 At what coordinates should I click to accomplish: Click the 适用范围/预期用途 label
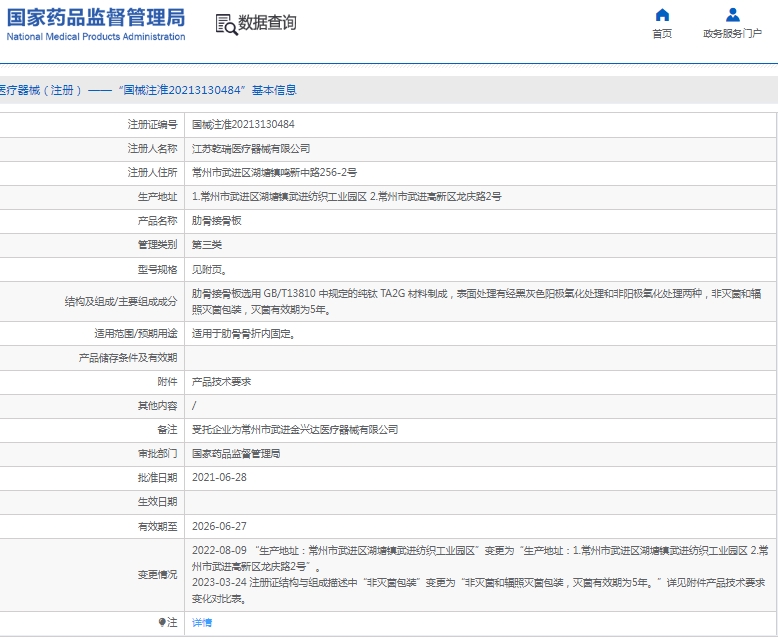coord(136,334)
